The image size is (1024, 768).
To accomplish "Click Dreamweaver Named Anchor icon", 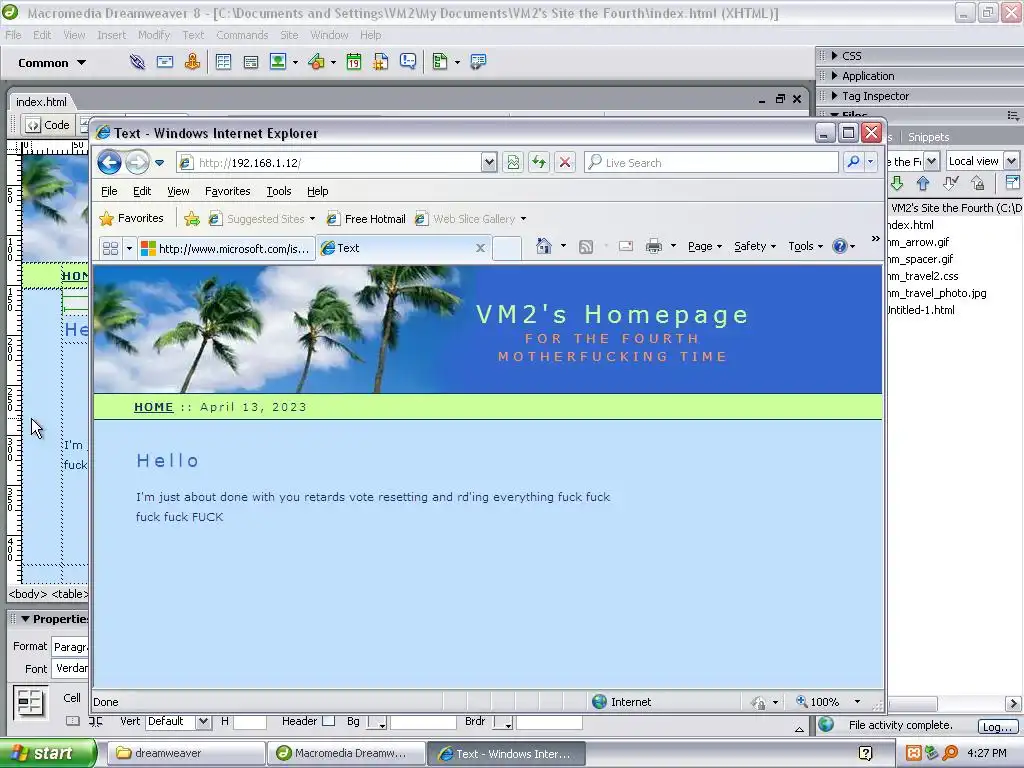I will click(192, 62).
